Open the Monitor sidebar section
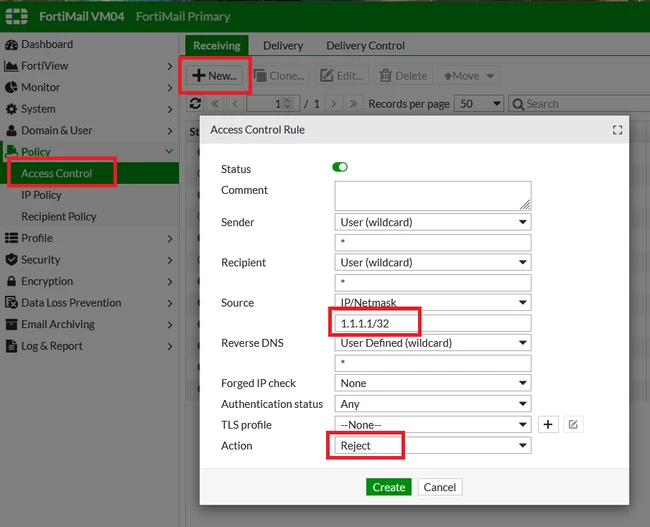Viewport: 650px width, 527px height. (40, 87)
